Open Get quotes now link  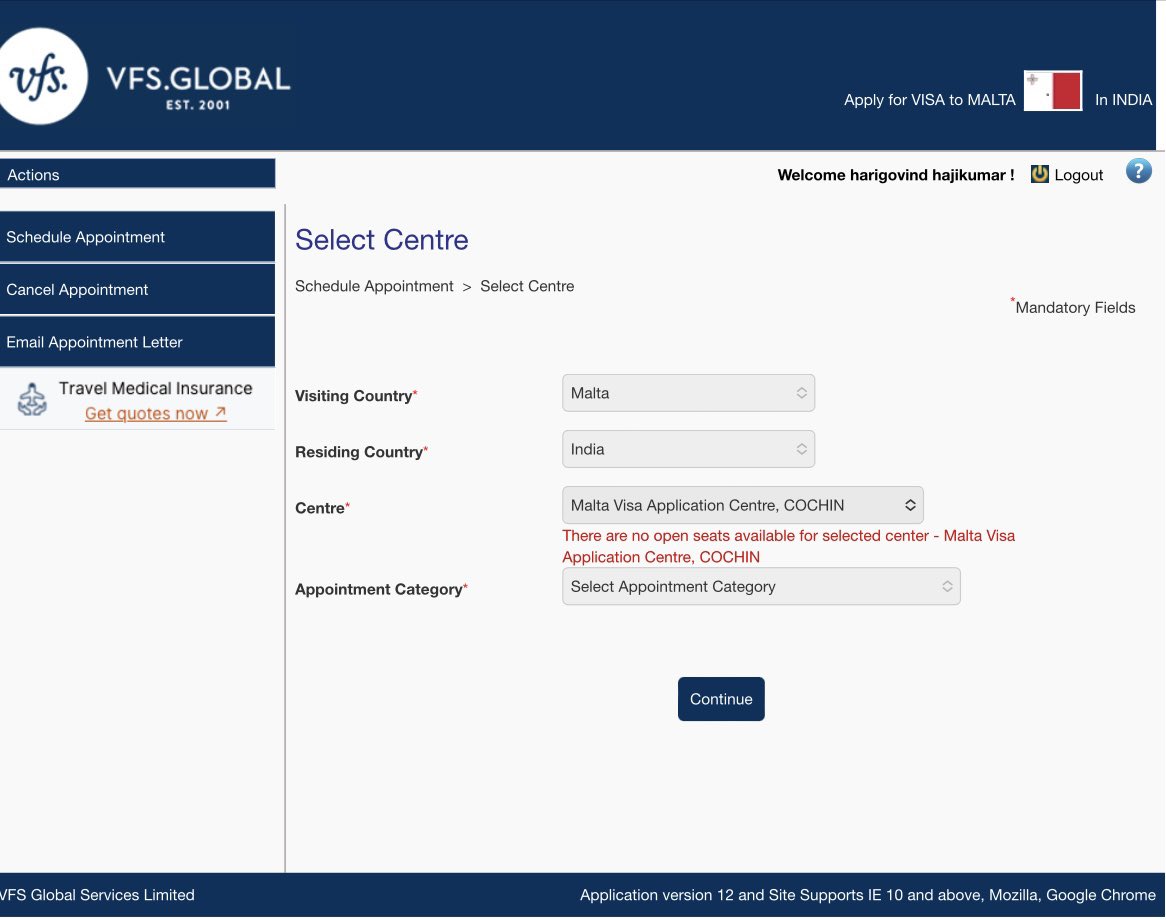(x=155, y=414)
